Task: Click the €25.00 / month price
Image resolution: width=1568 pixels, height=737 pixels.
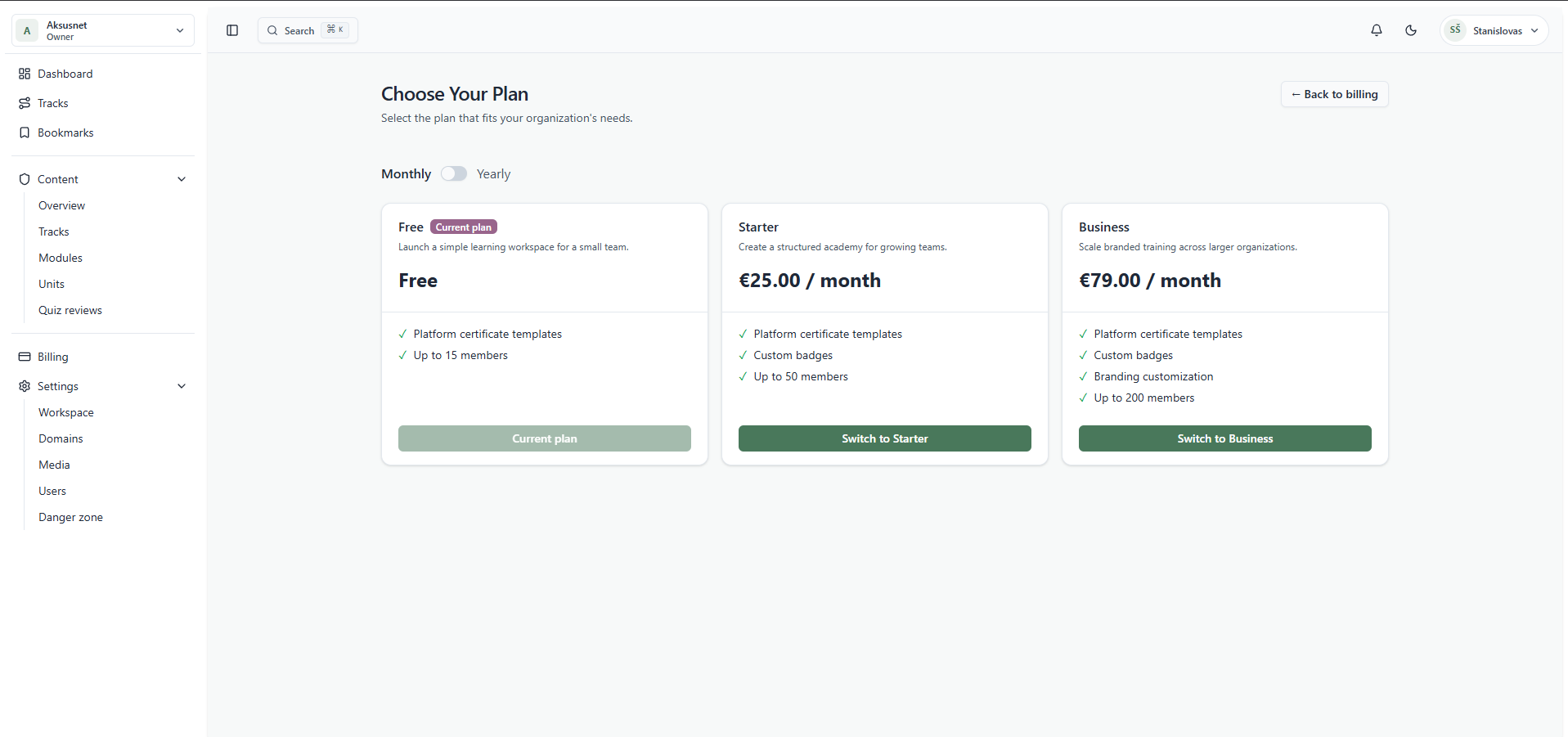Action: (x=810, y=281)
